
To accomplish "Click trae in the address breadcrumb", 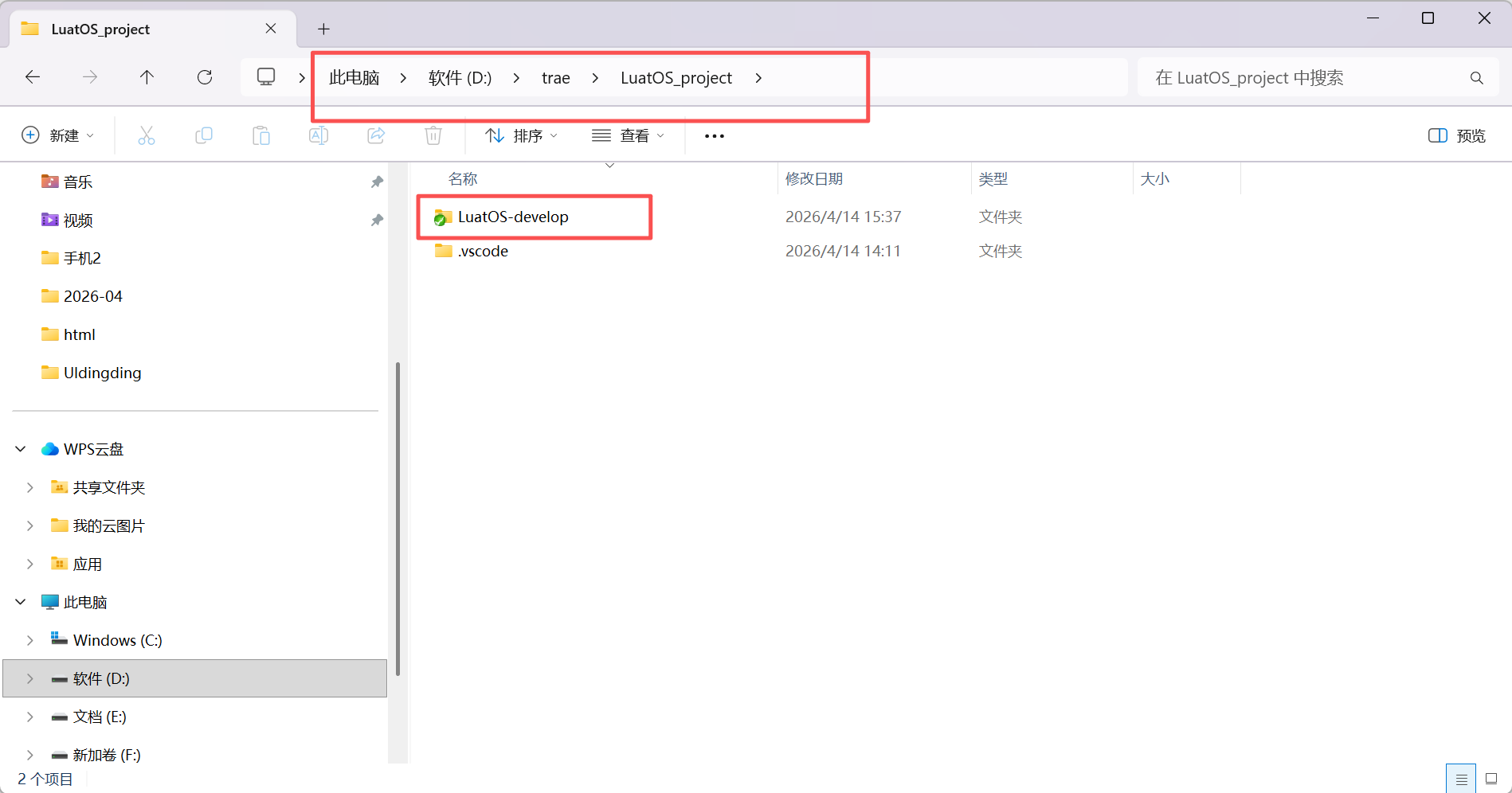I will [x=556, y=77].
